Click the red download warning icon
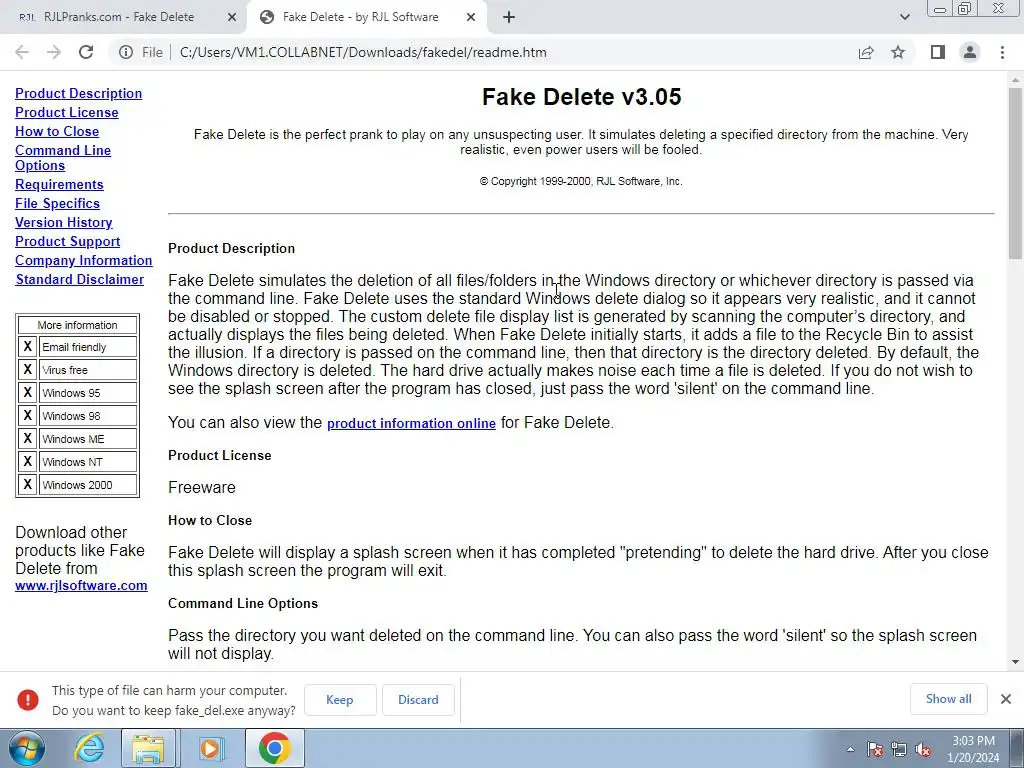The image size is (1024, 768). (28, 699)
